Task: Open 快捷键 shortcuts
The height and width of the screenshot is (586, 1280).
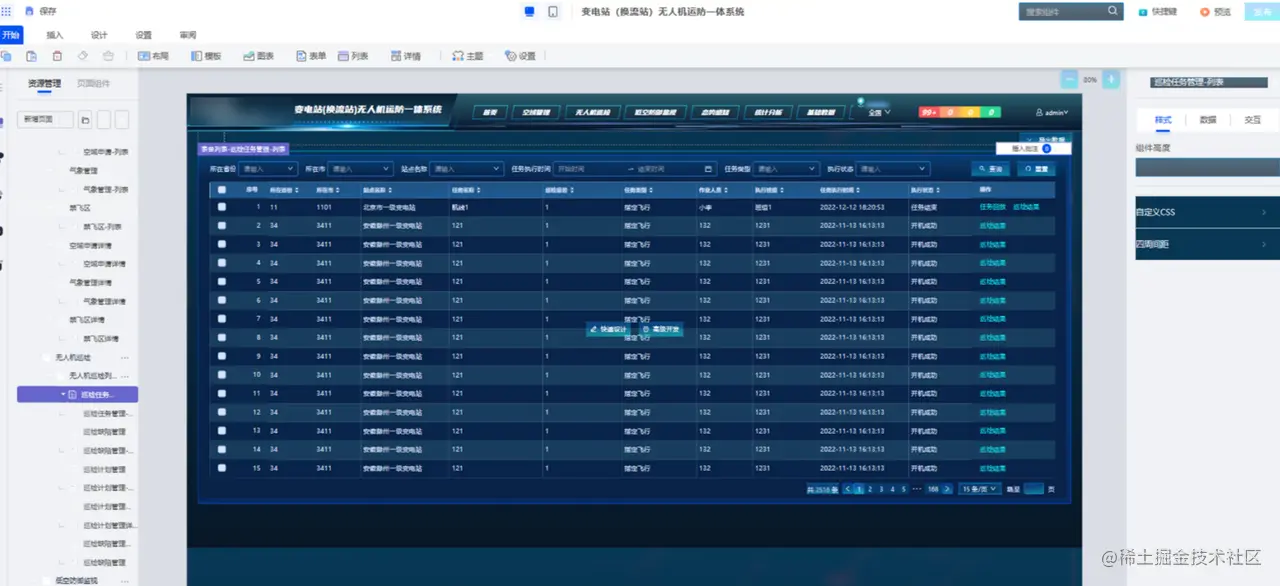Action: point(1158,12)
